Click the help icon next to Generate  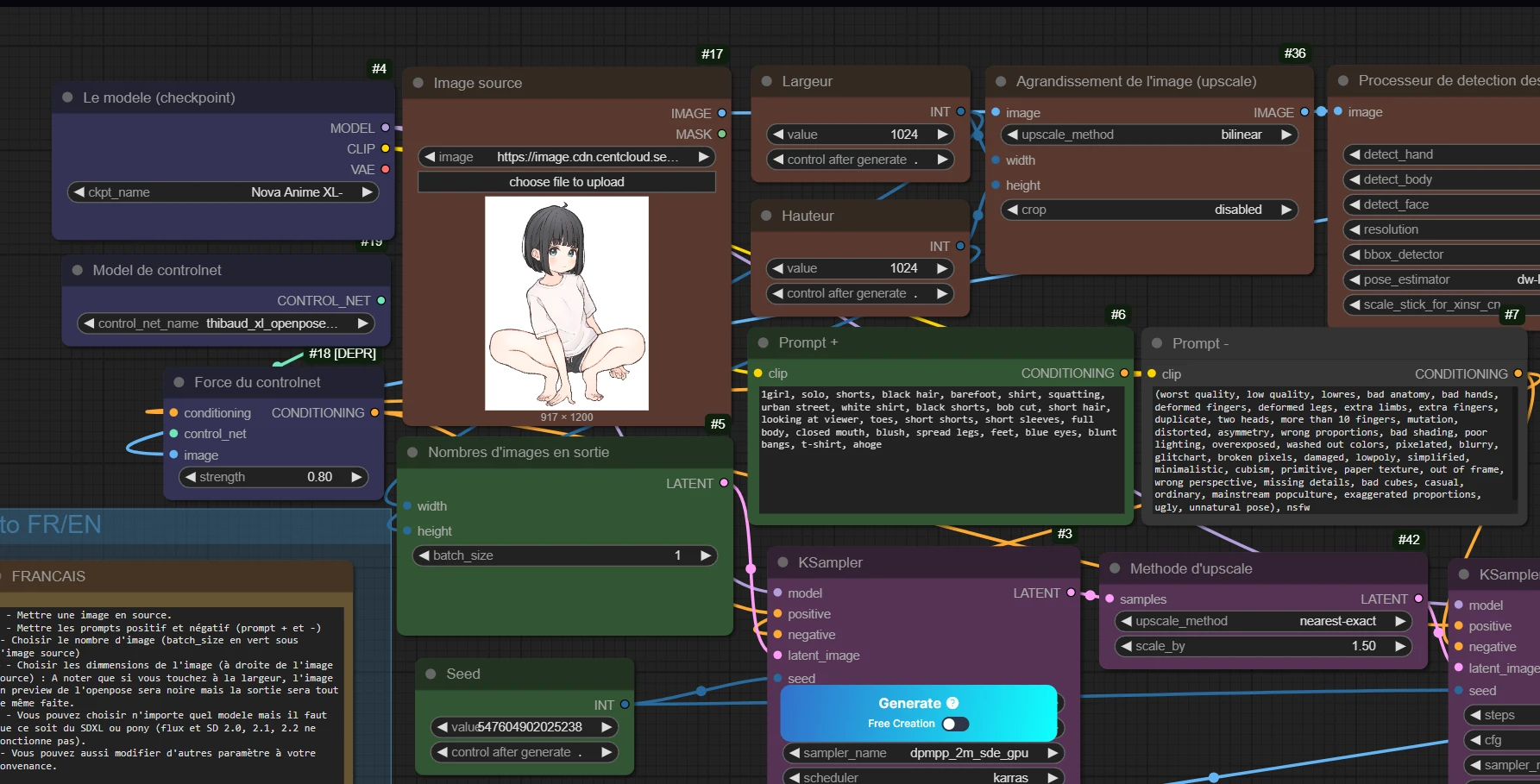[952, 703]
